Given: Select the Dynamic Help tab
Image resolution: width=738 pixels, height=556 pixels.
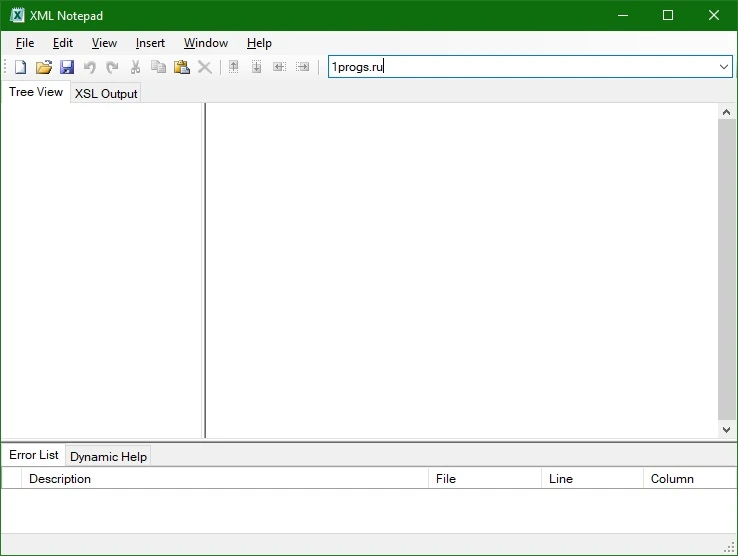Looking at the screenshot, I should (x=108, y=456).
